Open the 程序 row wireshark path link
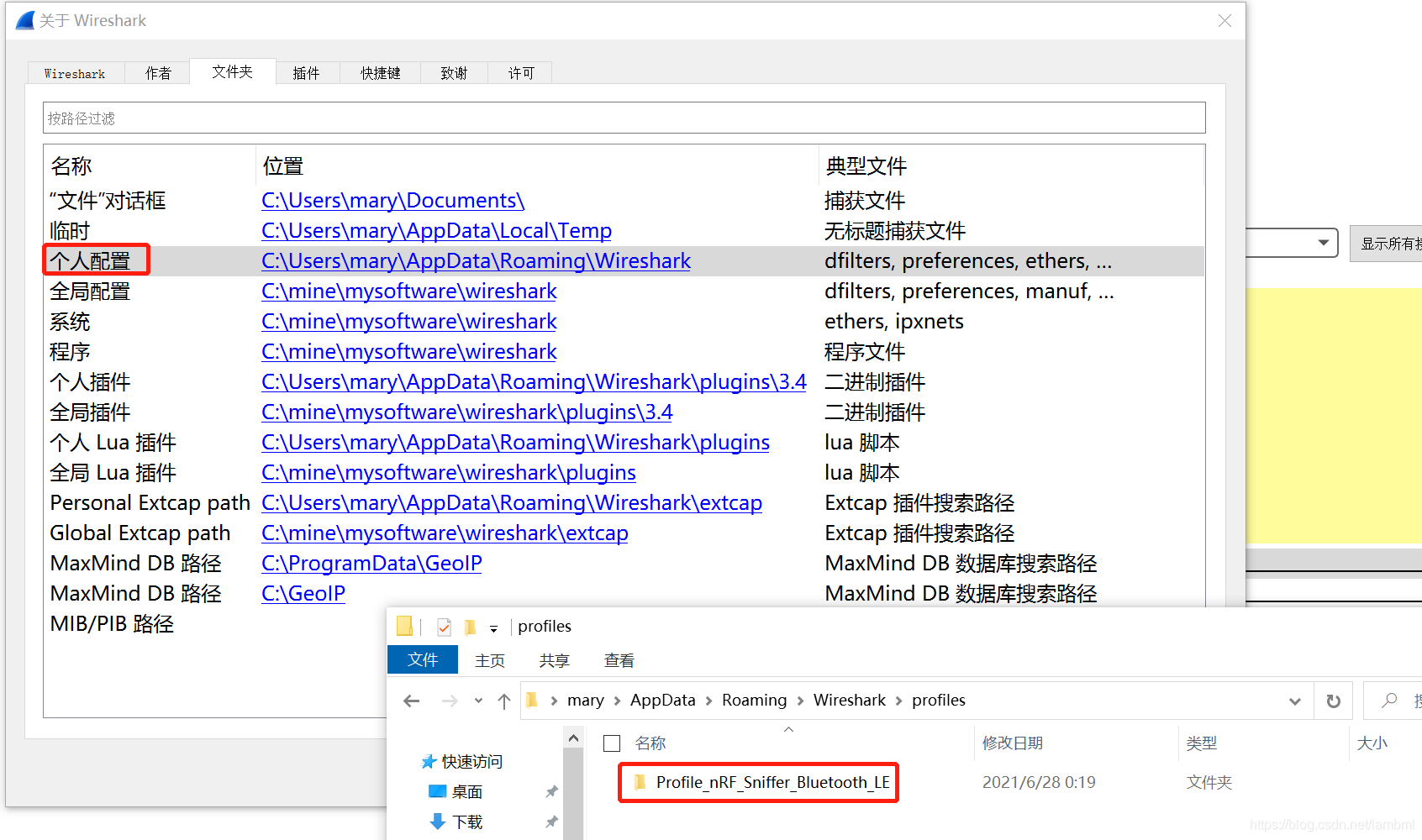 408,352
